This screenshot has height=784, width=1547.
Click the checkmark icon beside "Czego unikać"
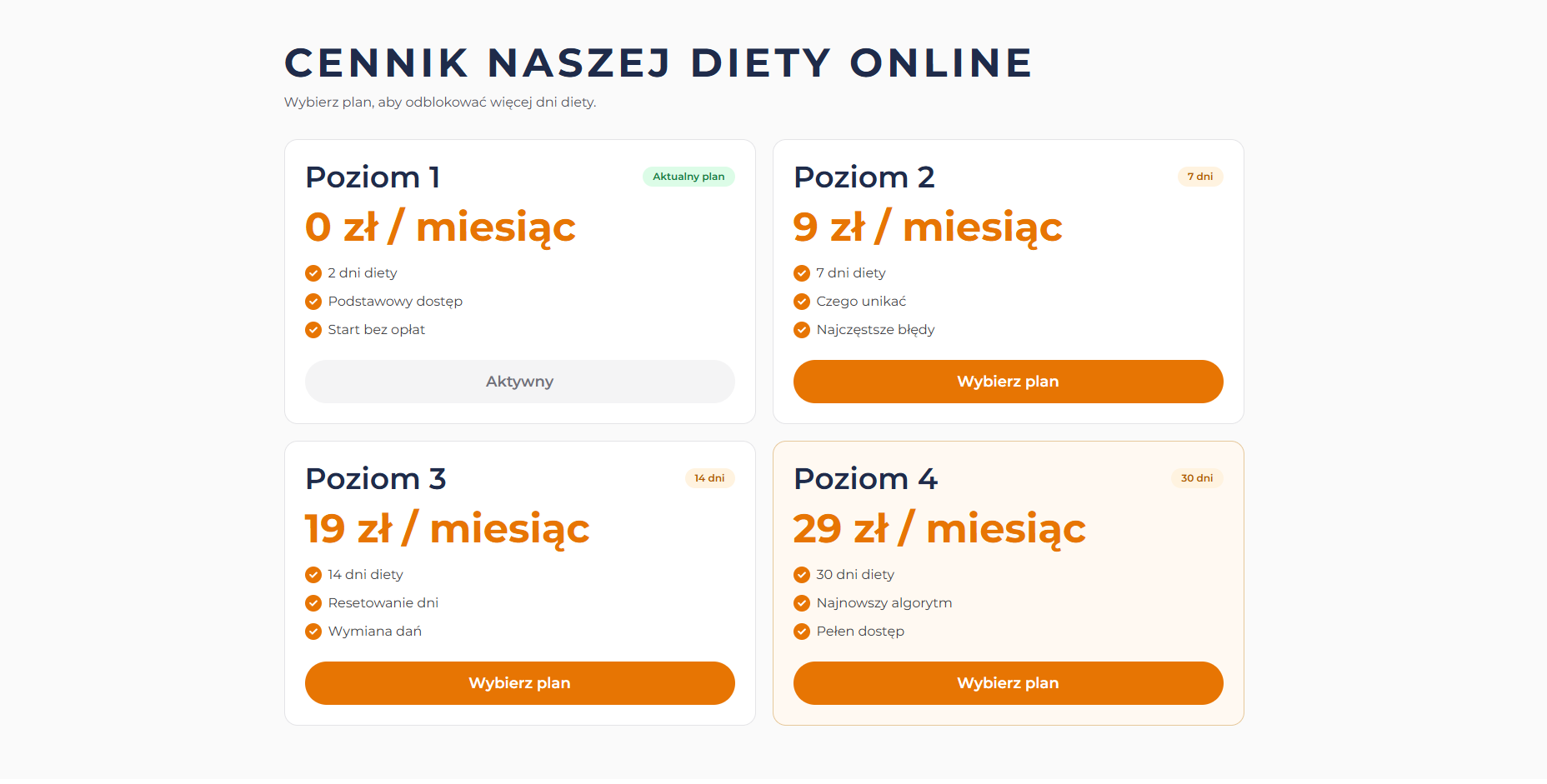801,301
